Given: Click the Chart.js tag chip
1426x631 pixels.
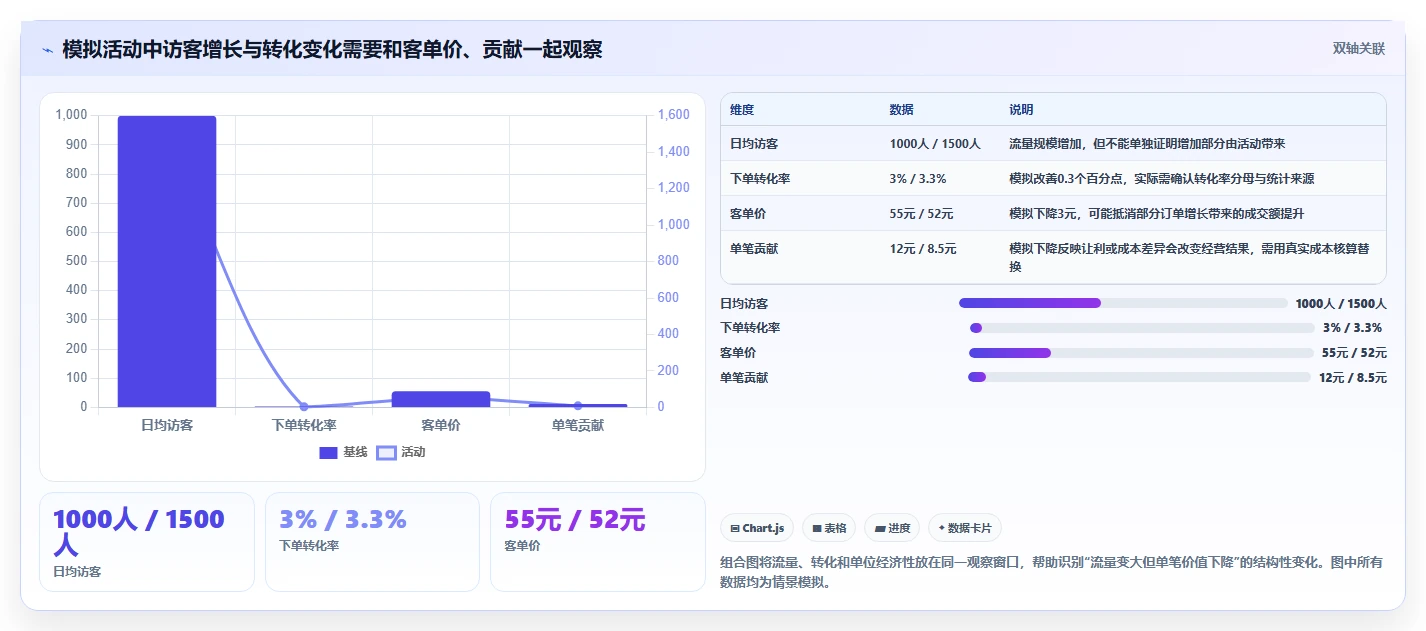Looking at the screenshot, I should click(x=757, y=528).
